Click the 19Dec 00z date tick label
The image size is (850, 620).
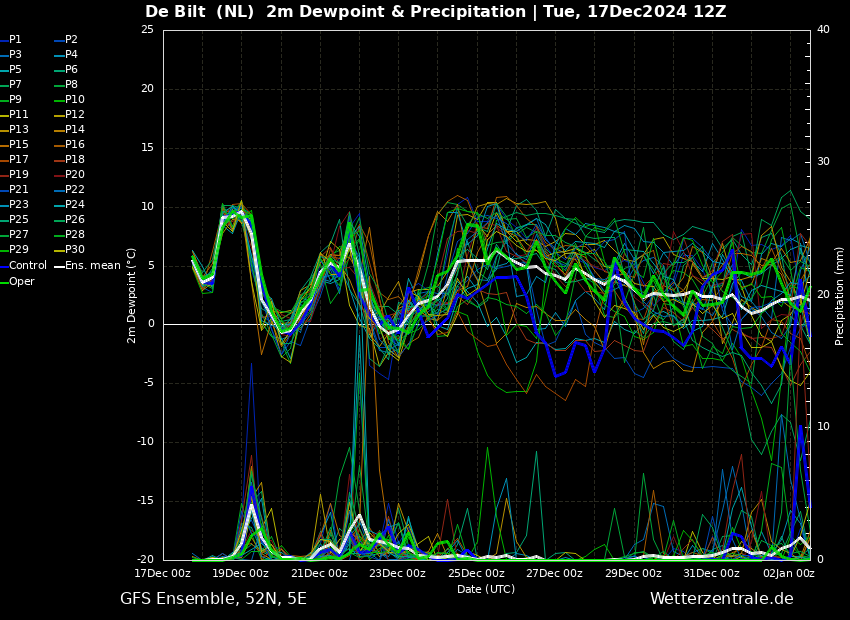tap(241, 573)
